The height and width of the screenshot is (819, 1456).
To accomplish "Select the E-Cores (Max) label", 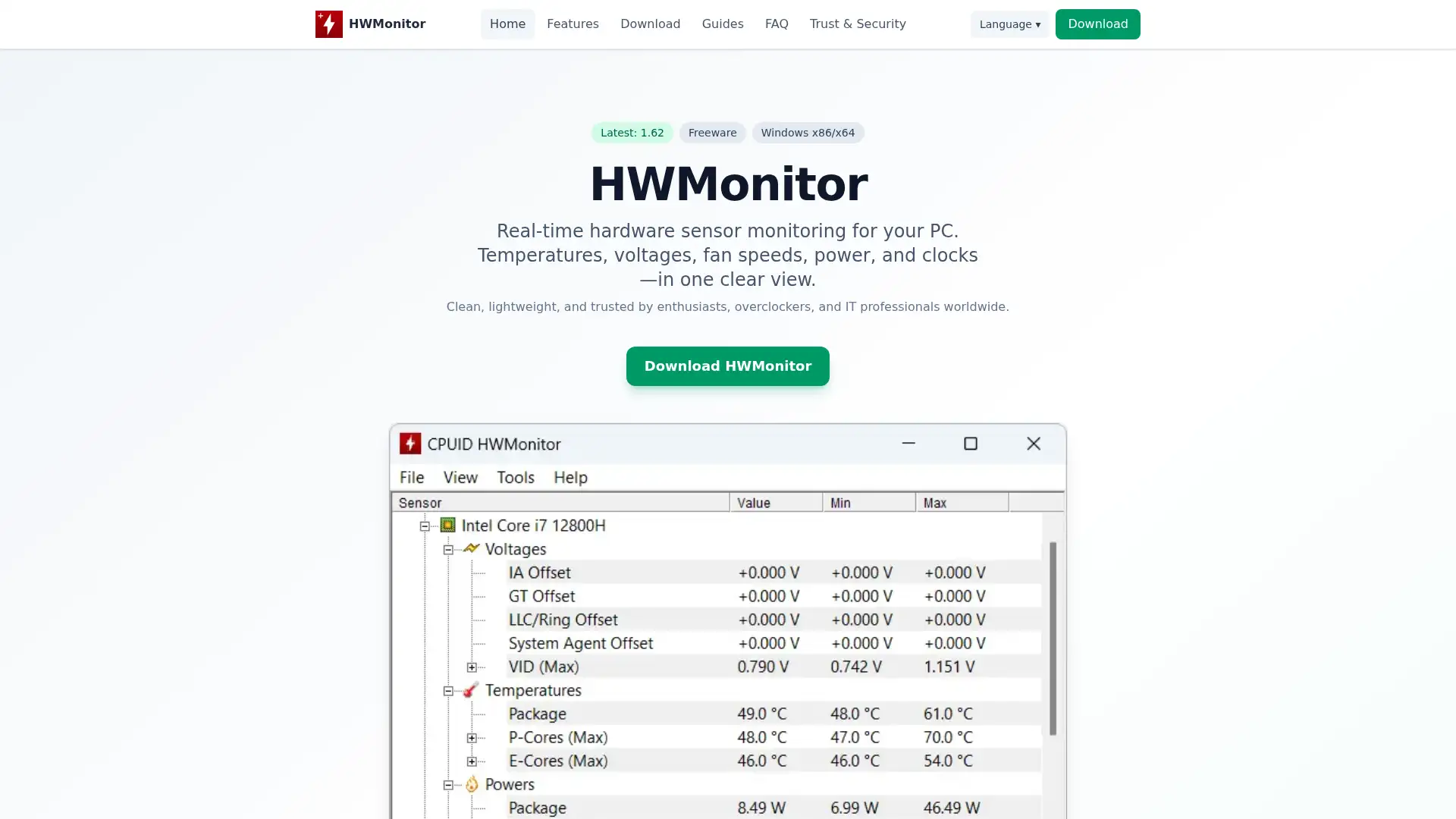I will [558, 761].
